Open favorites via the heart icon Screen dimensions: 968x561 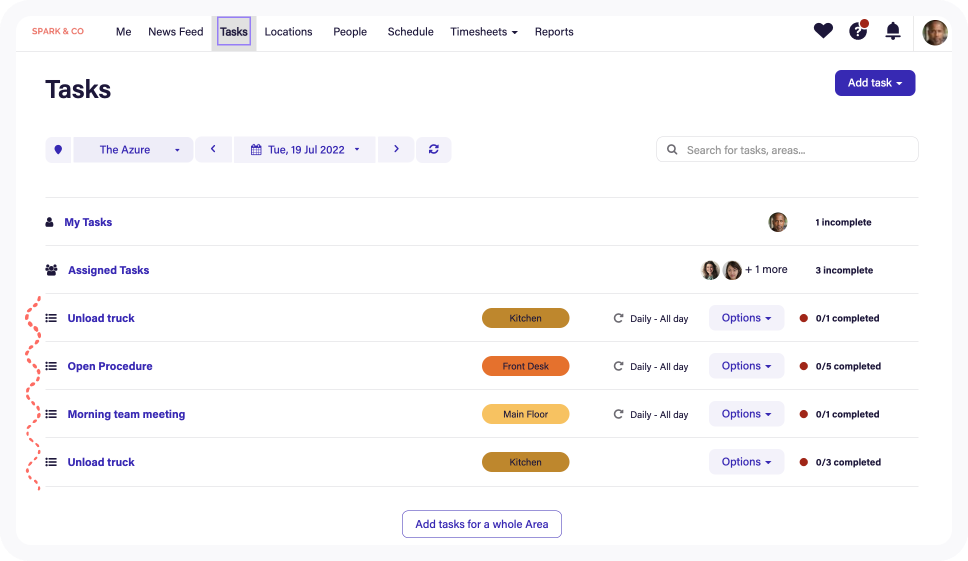823,30
